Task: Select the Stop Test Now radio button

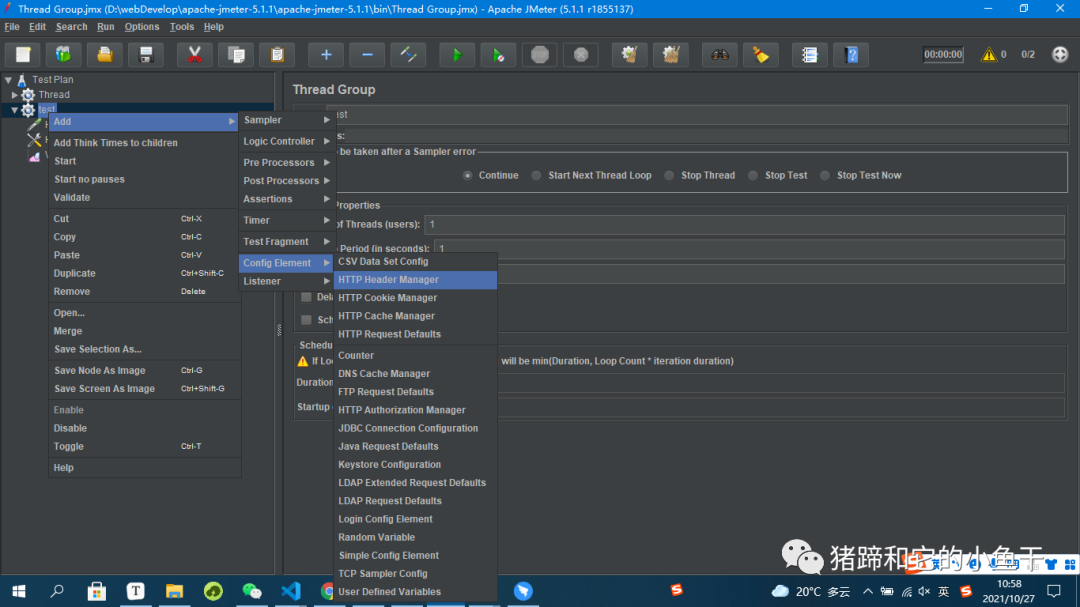Action: (825, 176)
